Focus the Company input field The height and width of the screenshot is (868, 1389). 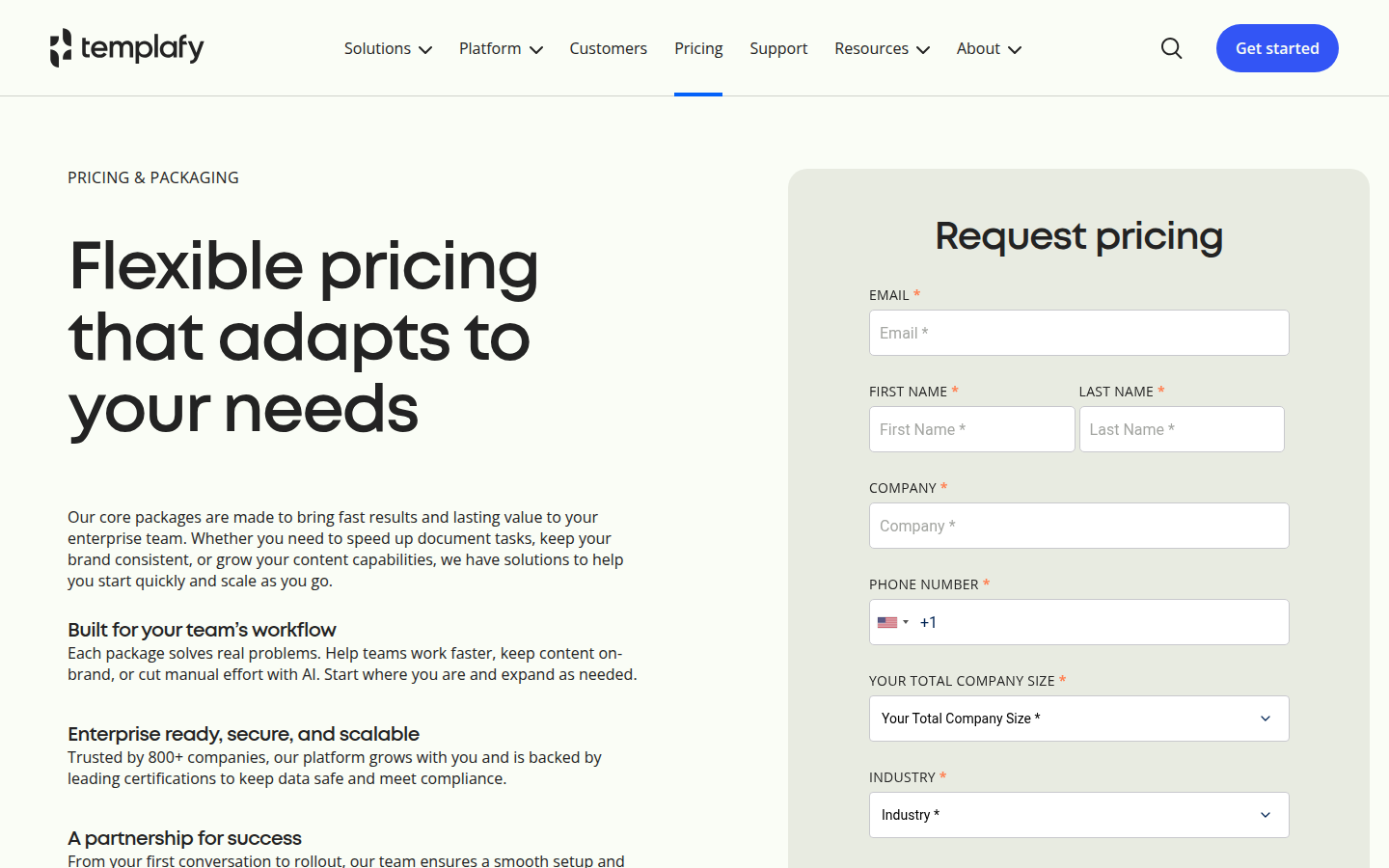click(1078, 526)
